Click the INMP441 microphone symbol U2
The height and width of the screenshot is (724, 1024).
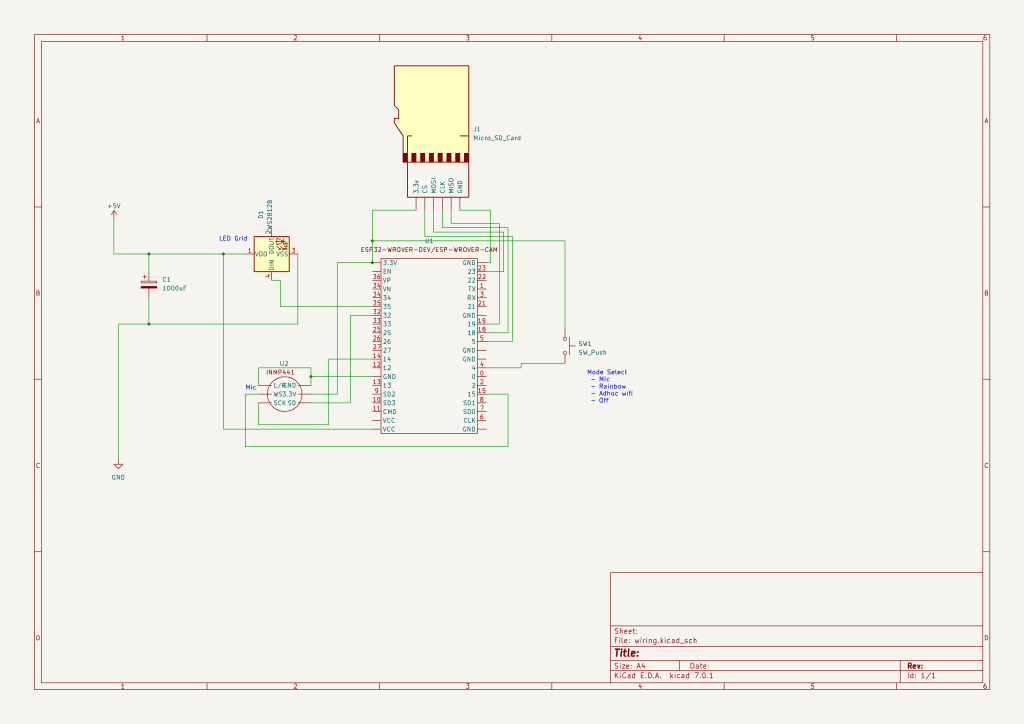pos(285,392)
